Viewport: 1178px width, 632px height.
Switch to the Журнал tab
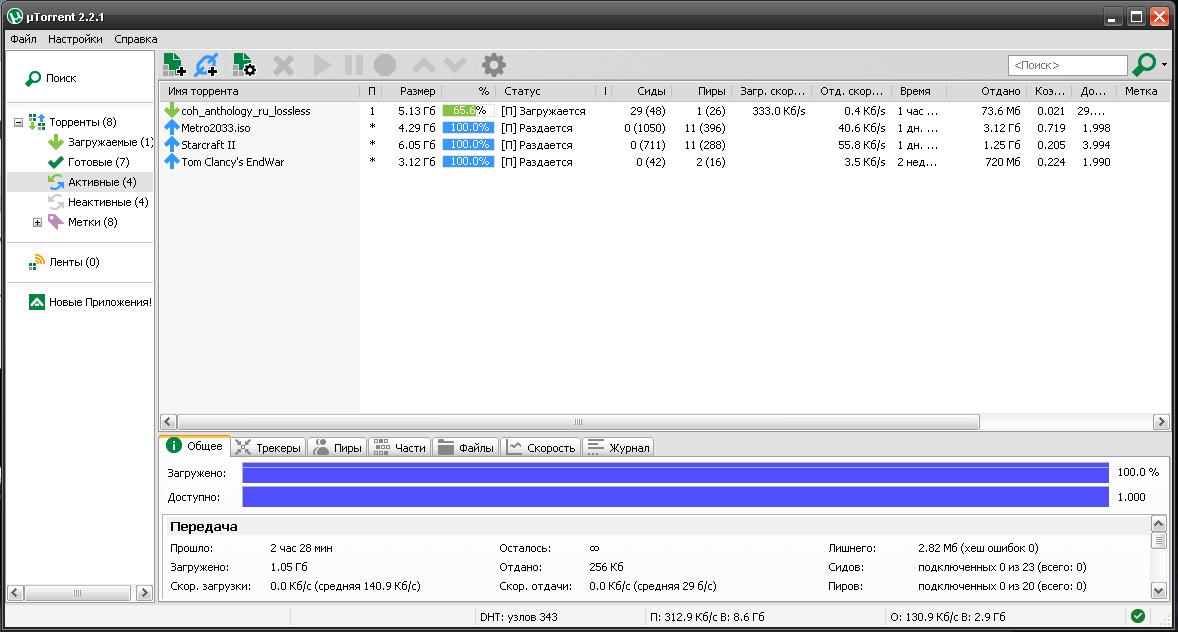[x=618, y=448]
